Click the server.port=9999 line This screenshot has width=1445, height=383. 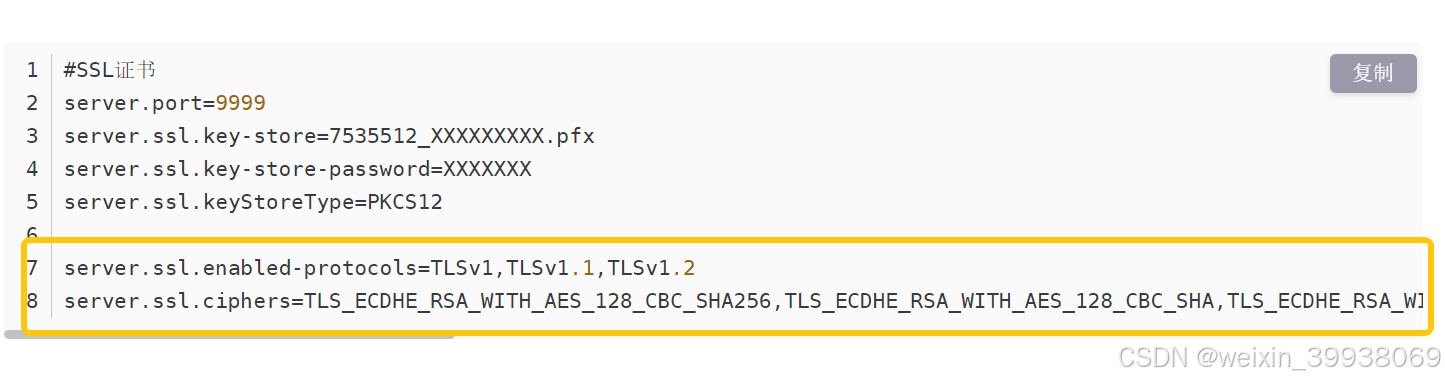point(165,103)
